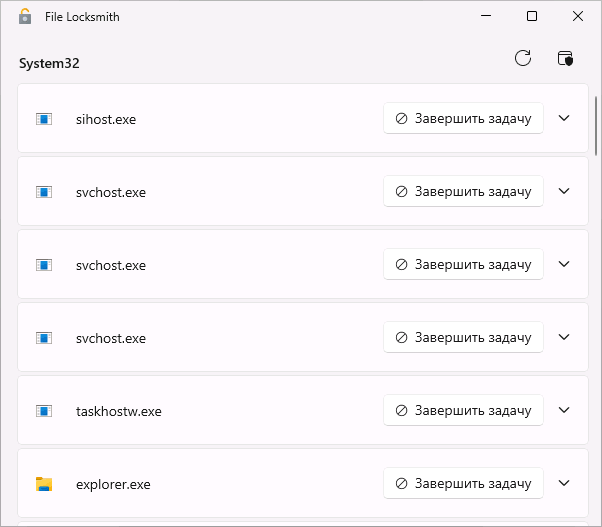
Task: Show details of the taskhostw.exe entry
Action: point(564,410)
